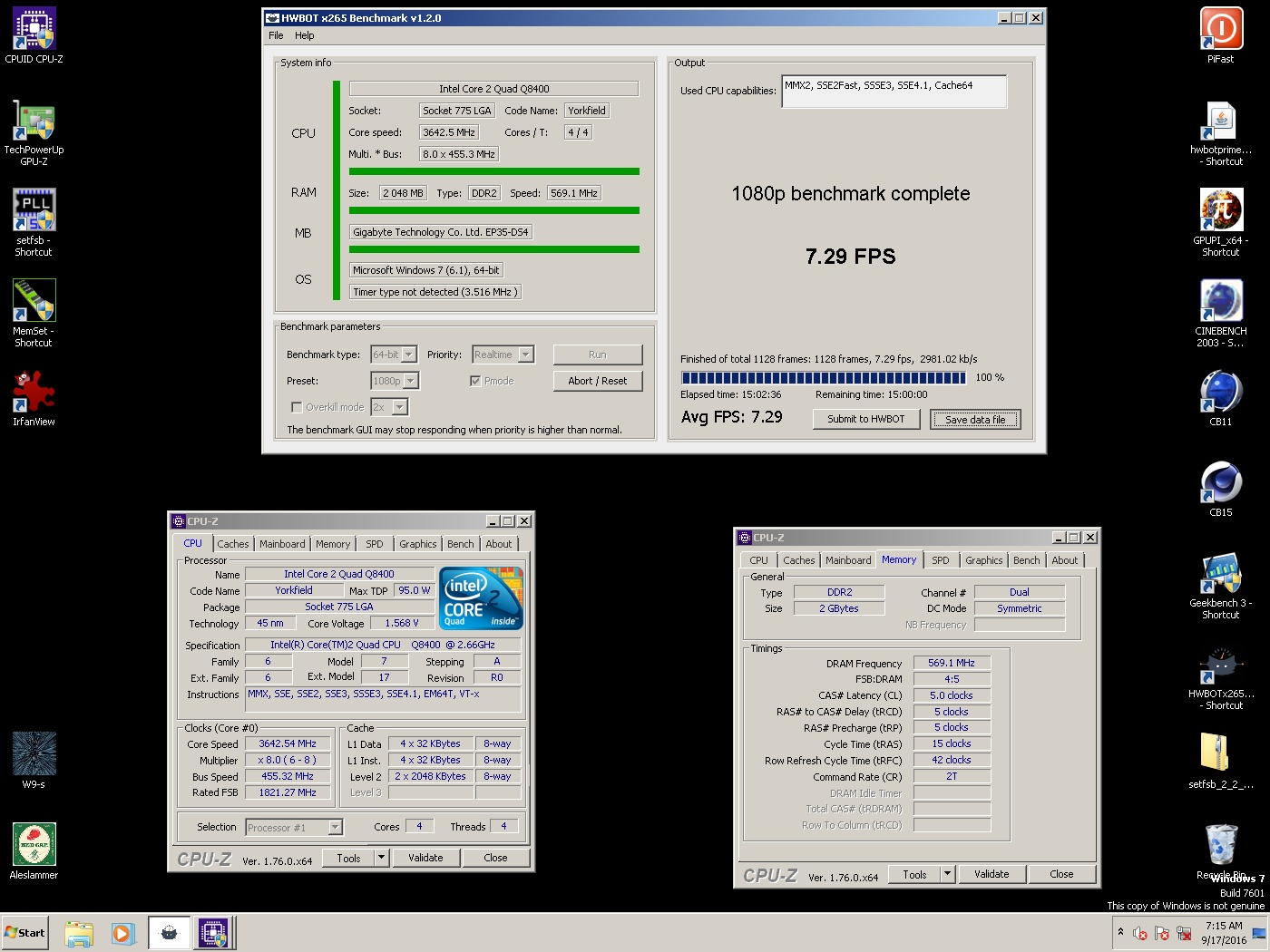Click Validate in right CPU-Z window

tap(992, 874)
